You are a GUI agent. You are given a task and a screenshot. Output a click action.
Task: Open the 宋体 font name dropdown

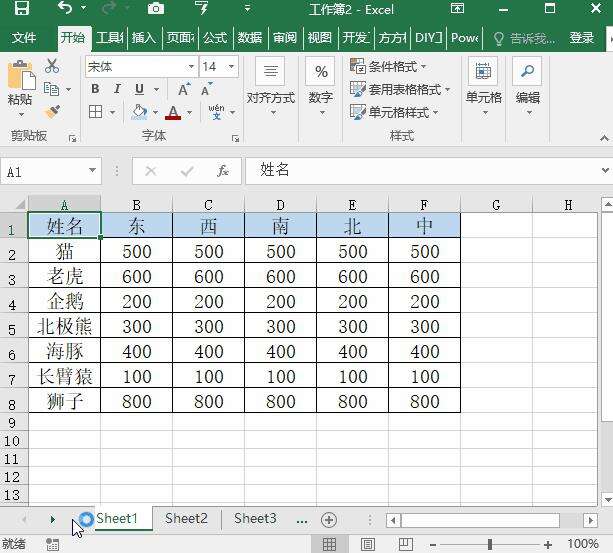click(x=191, y=66)
